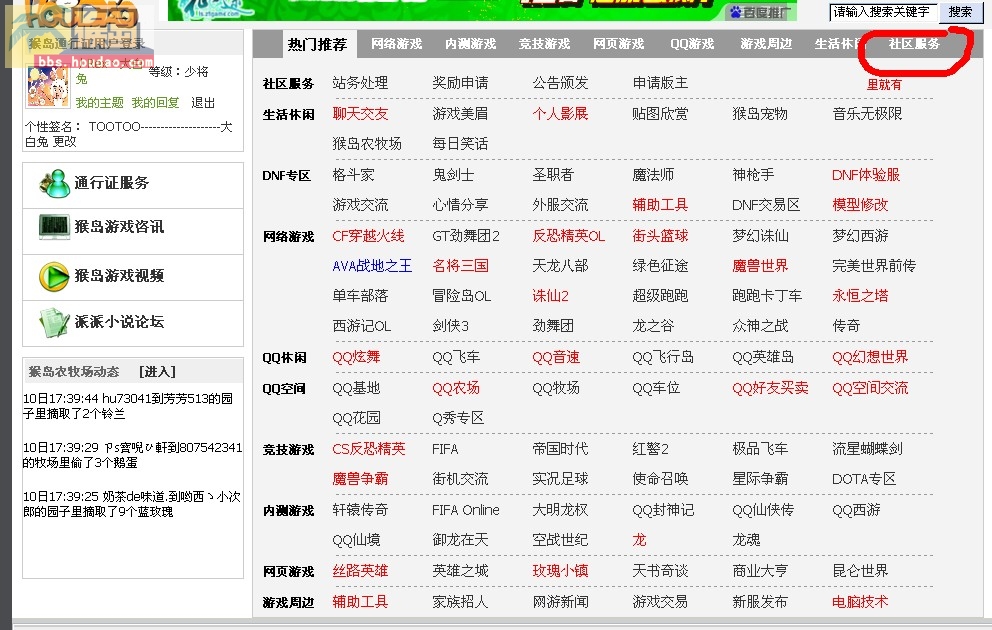Click the 通行证服务 green user icon
992x630 pixels.
54,183
